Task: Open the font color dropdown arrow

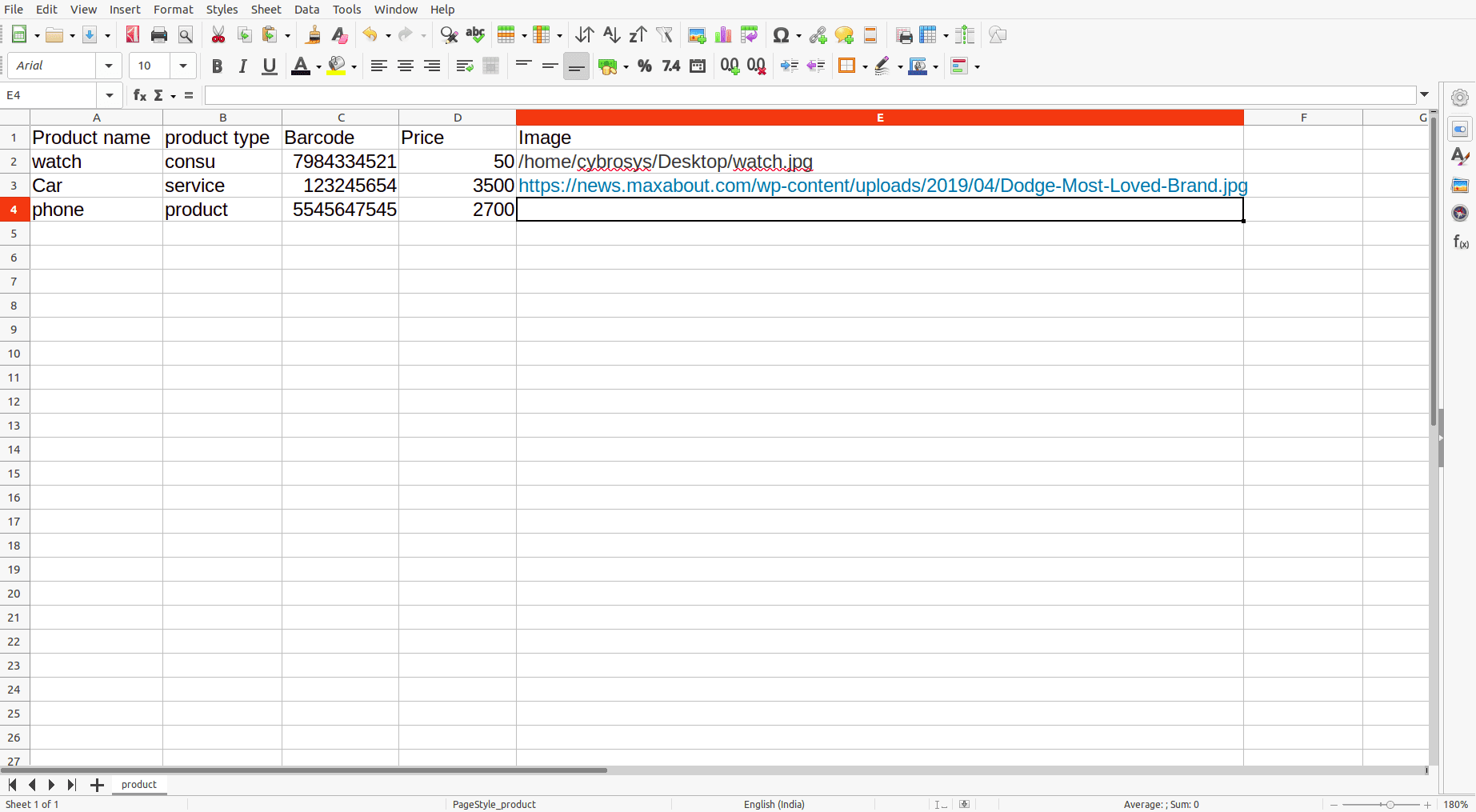Action: pos(318,66)
